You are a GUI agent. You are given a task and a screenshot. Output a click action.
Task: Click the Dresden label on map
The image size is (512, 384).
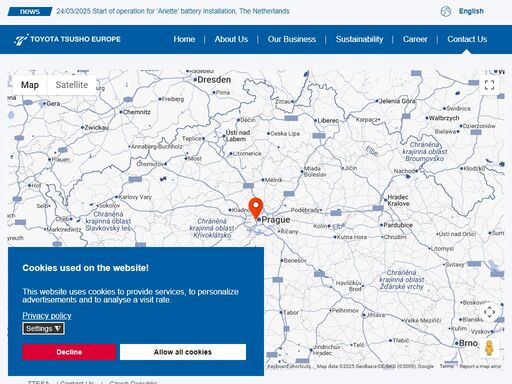(214, 80)
